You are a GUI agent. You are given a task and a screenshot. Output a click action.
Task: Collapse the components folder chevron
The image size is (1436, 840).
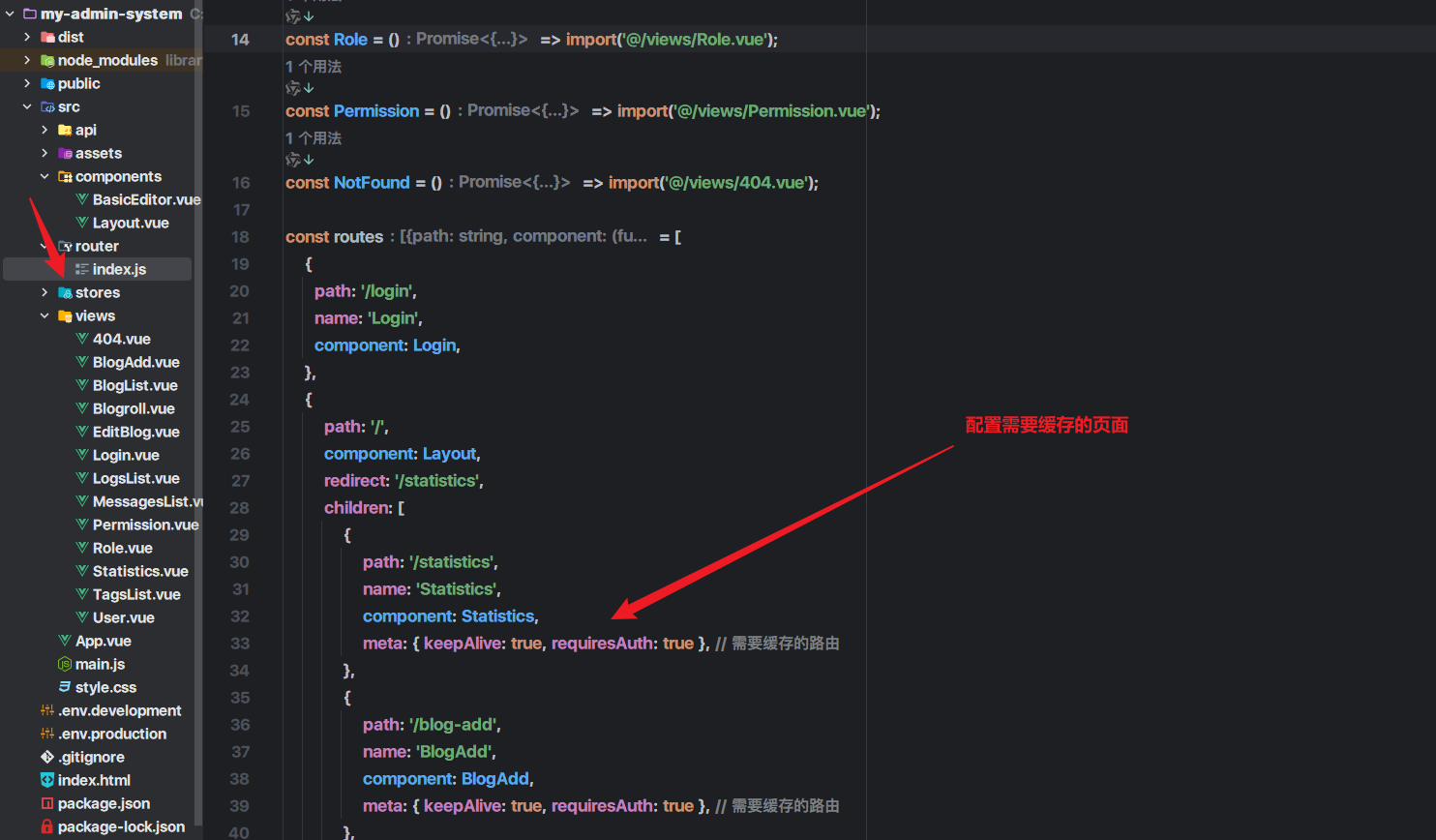point(45,176)
